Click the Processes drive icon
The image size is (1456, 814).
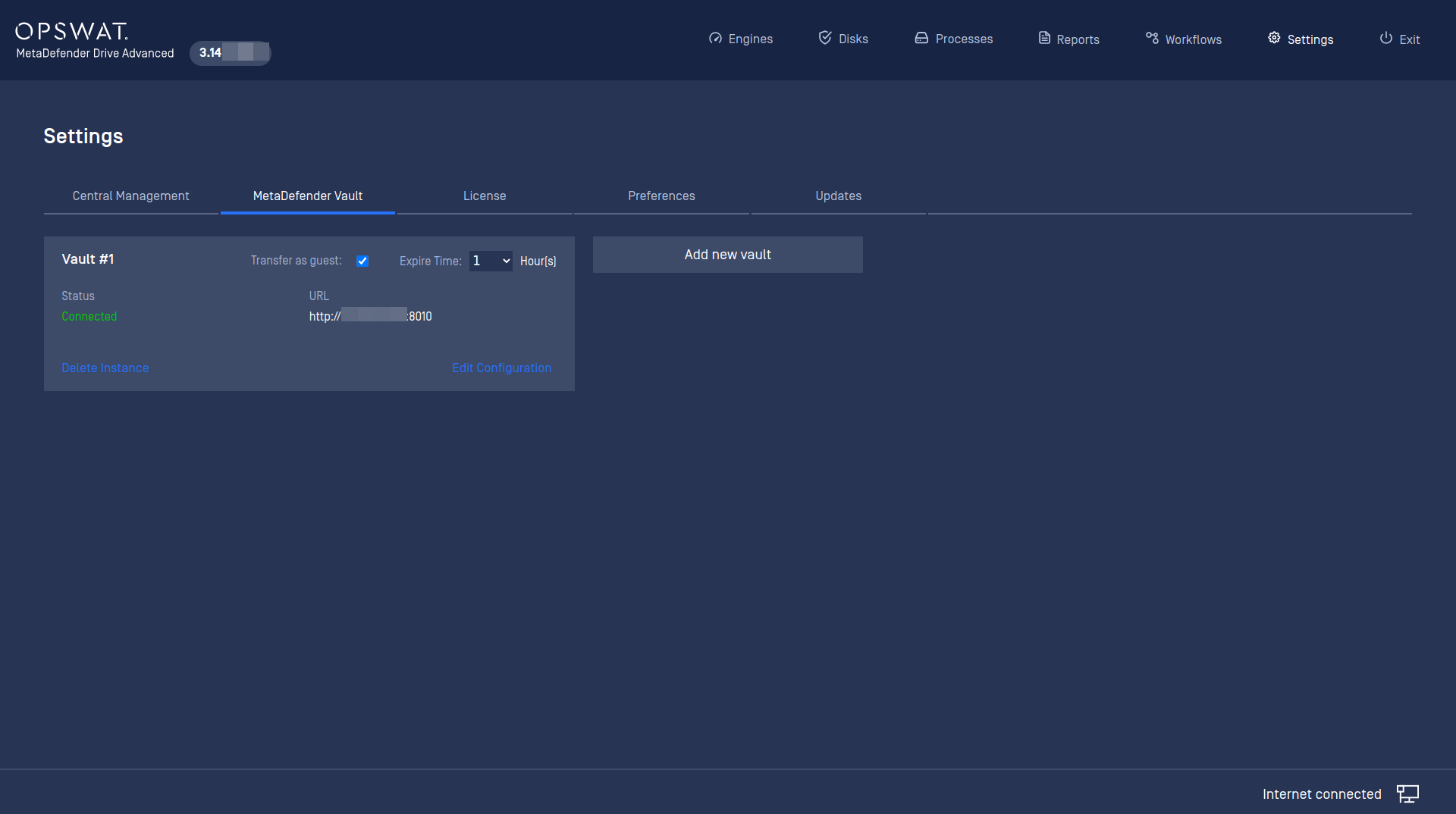[x=921, y=38]
